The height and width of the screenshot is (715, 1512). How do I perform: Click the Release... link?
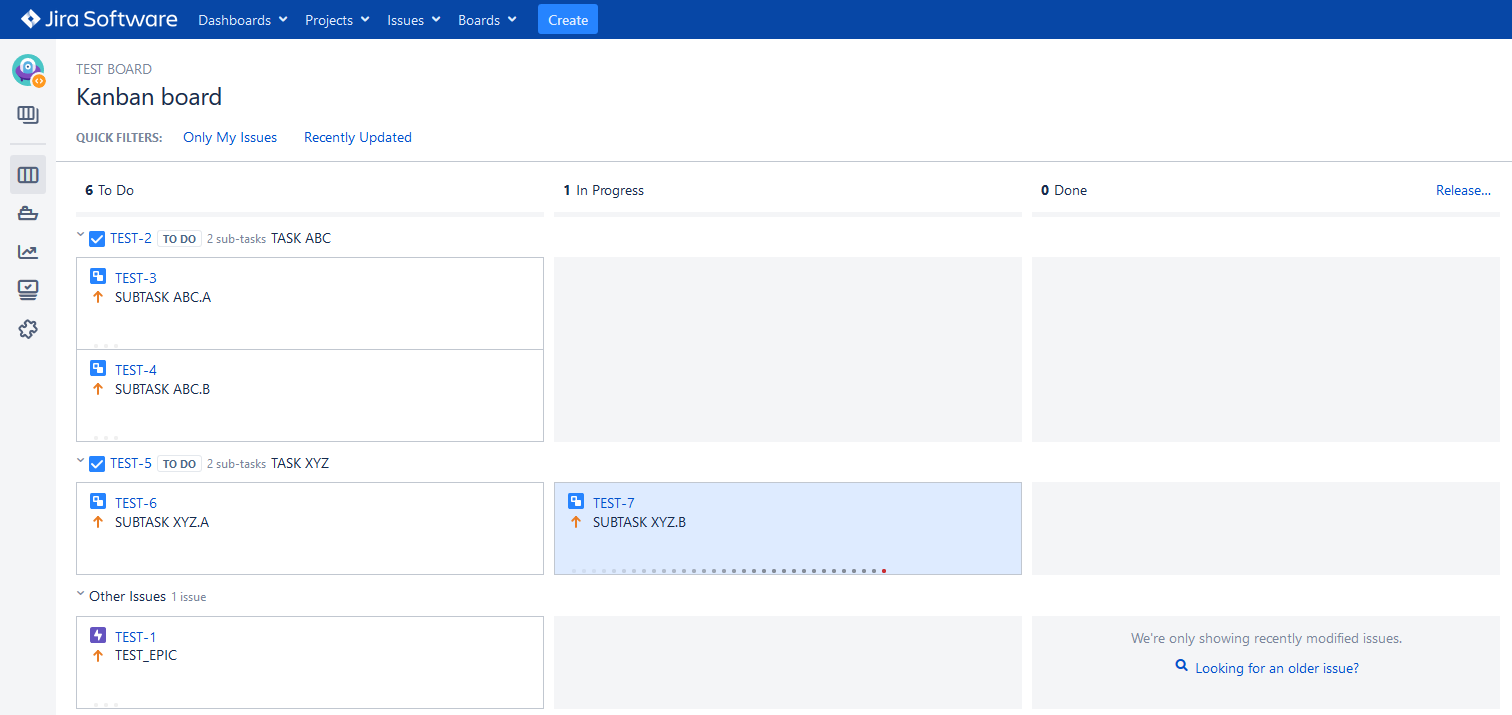click(1463, 190)
